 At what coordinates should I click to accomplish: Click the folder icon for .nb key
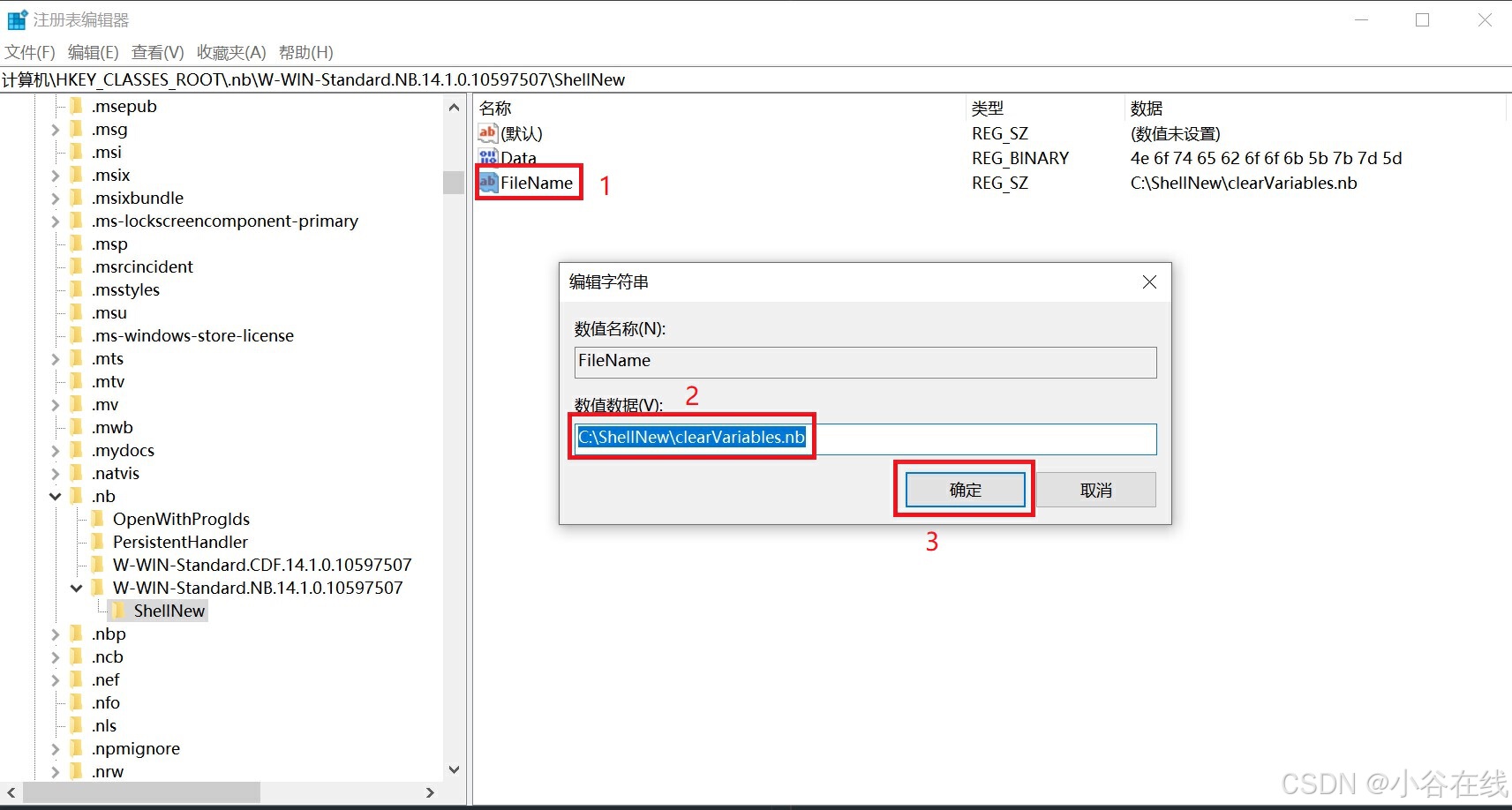pos(78,496)
